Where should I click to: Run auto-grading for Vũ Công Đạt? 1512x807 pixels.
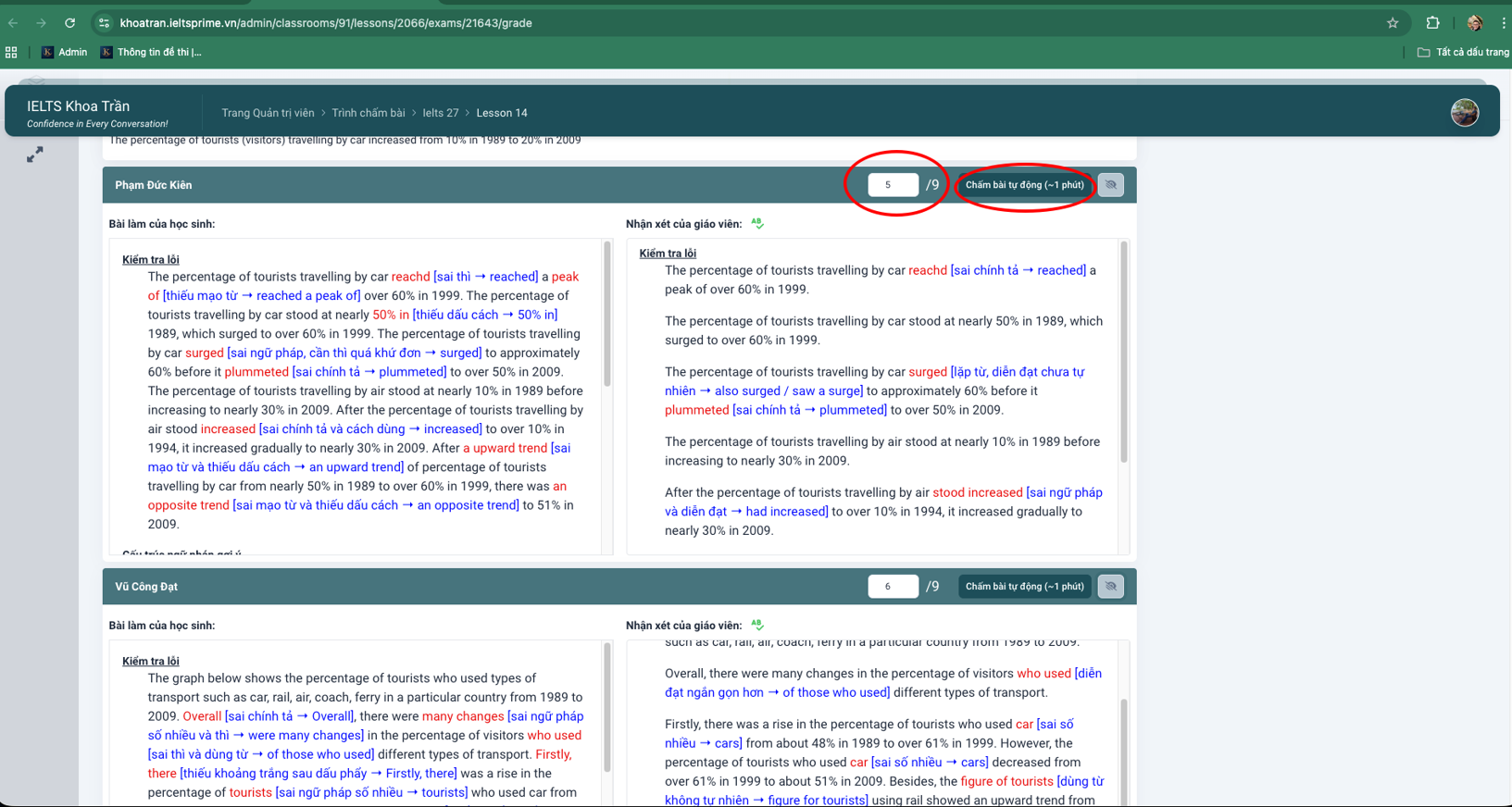1024,587
